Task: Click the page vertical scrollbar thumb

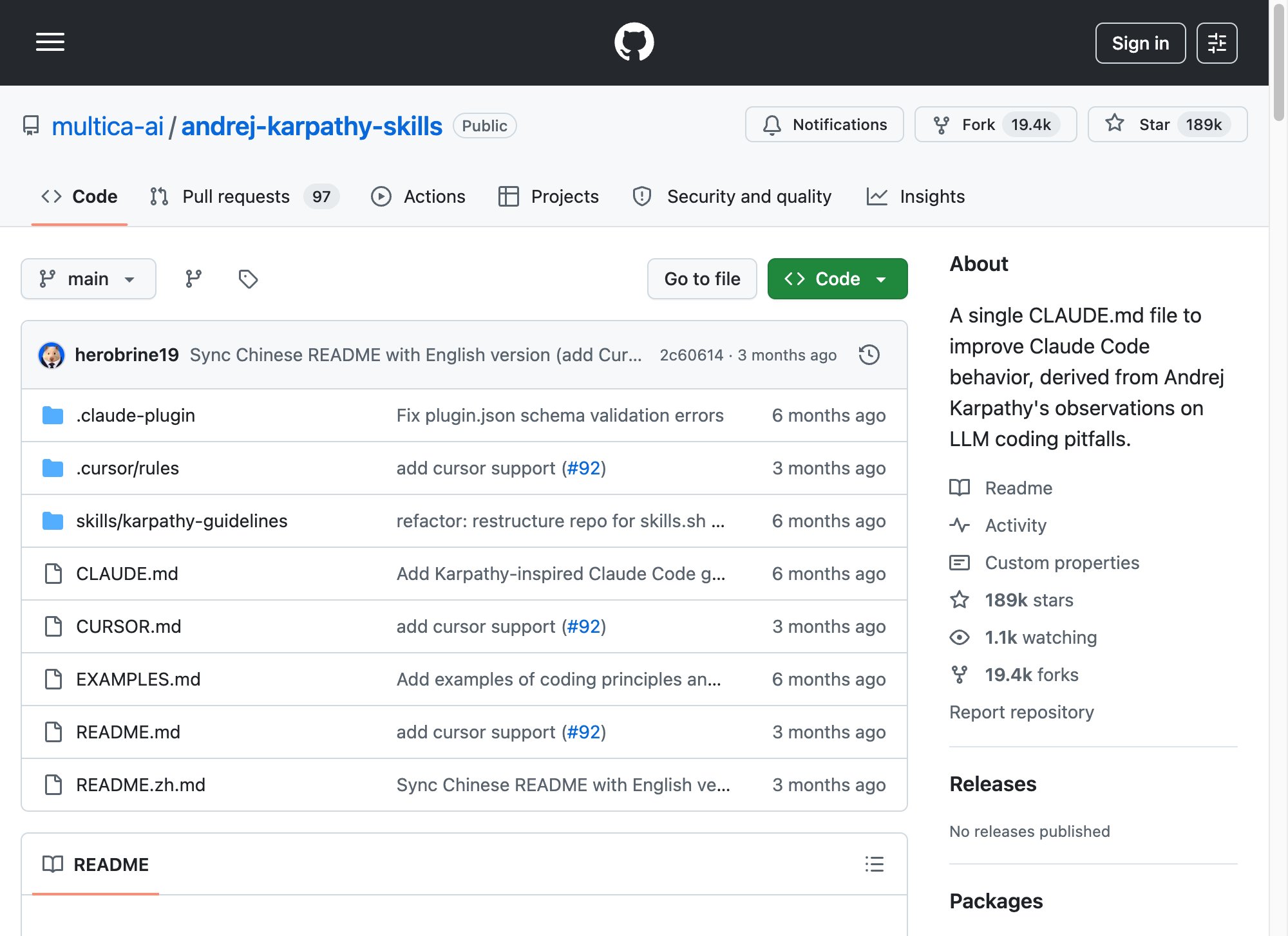Action: tap(1278, 61)
